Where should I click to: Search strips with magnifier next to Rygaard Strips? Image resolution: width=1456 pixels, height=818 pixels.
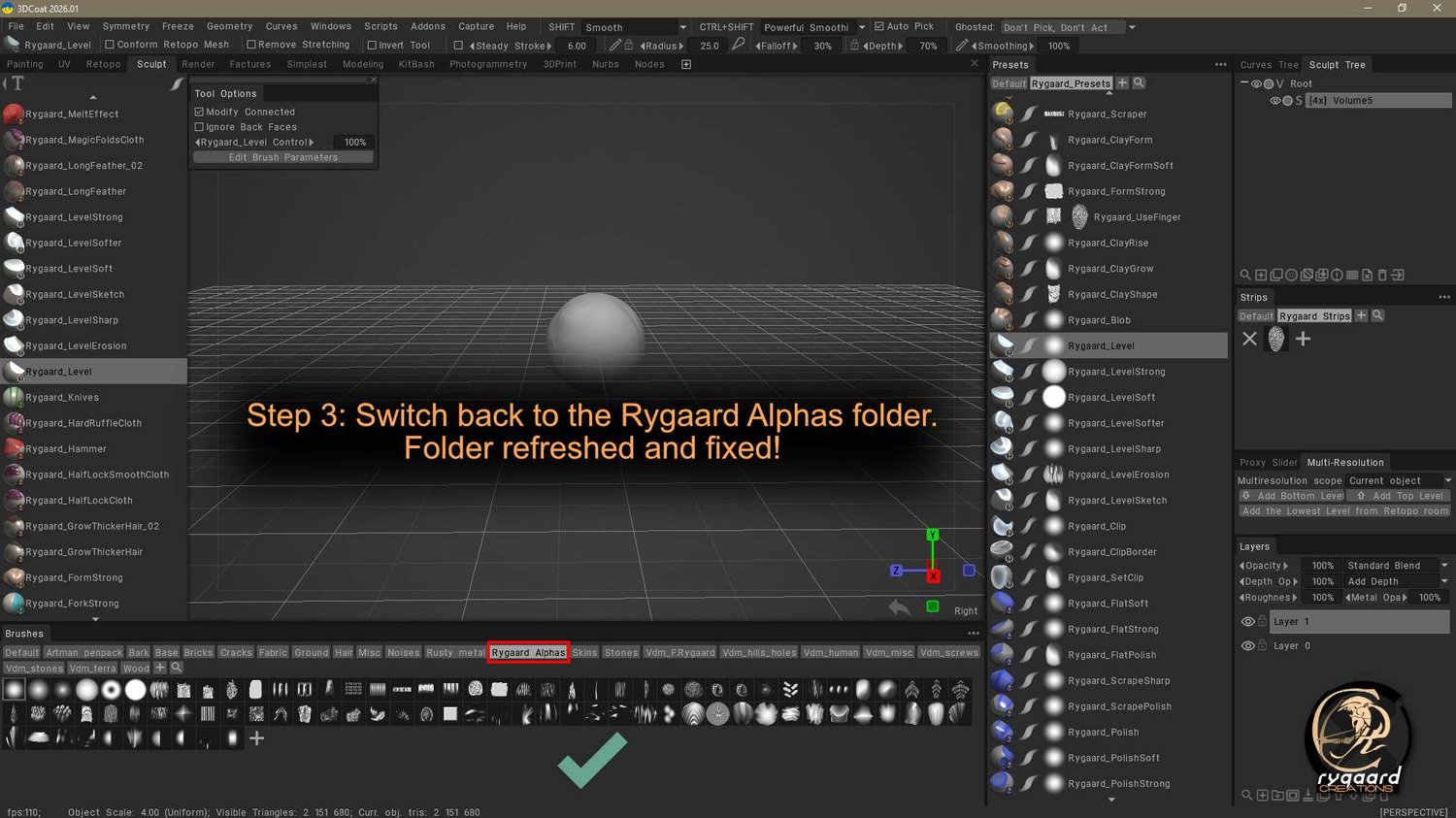coord(1377,315)
